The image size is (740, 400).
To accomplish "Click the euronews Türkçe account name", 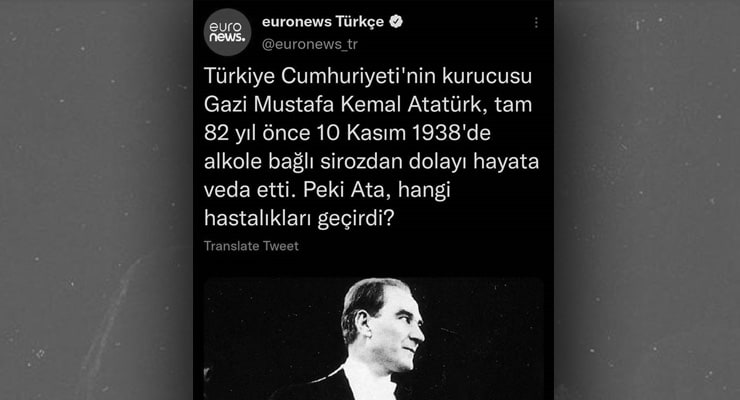I will [323, 22].
